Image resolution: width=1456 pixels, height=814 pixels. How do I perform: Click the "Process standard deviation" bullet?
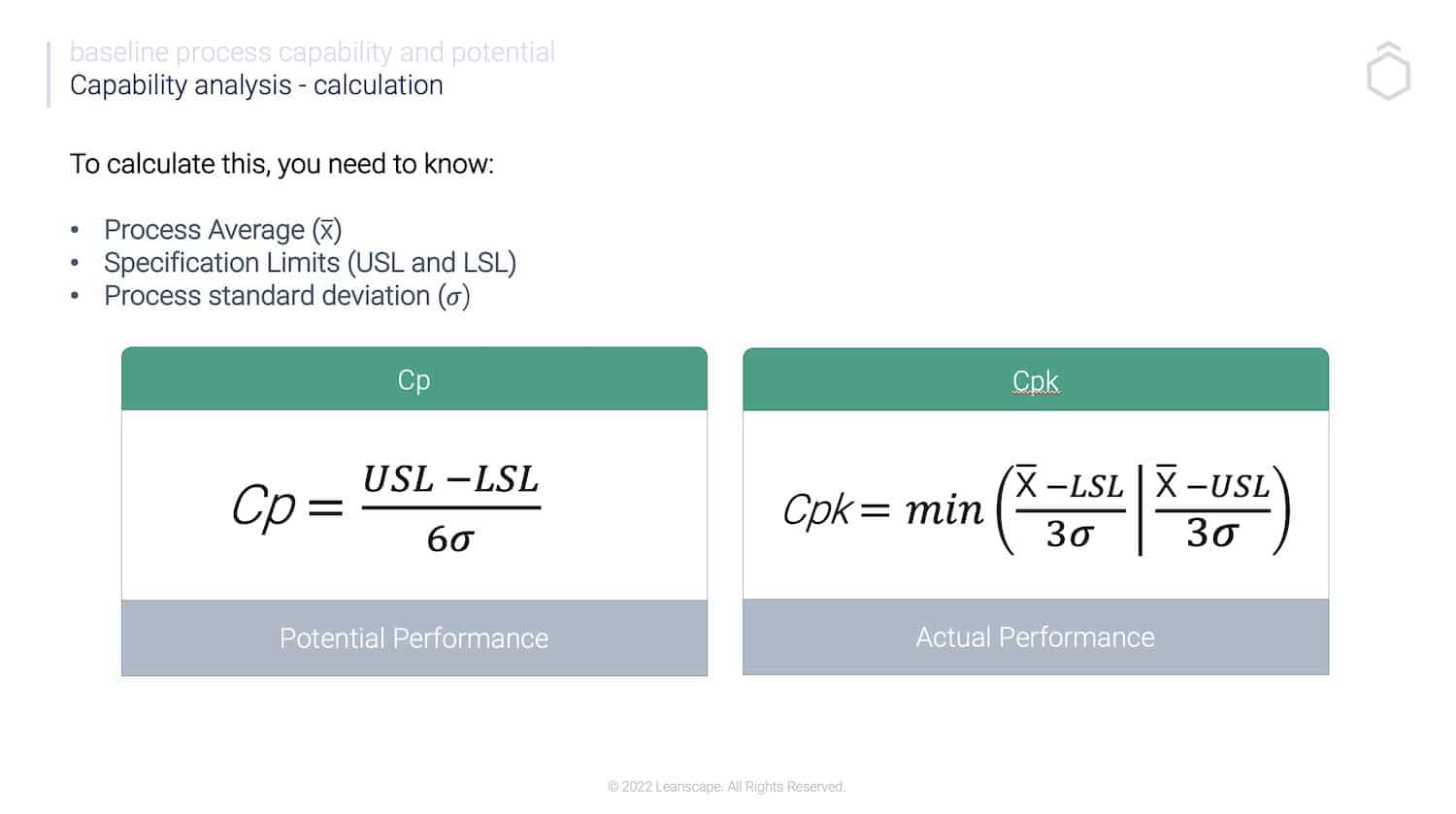(x=286, y=296)
